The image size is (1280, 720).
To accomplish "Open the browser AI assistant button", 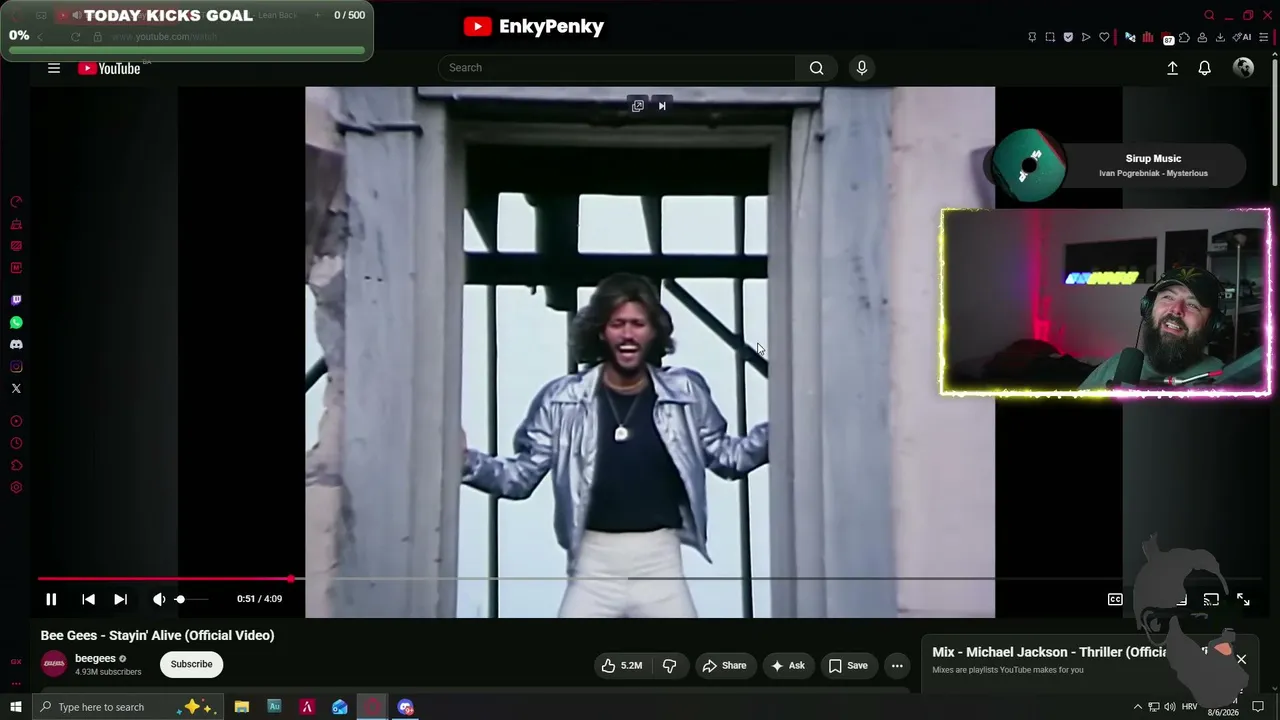I will (x=1244, y=37).
